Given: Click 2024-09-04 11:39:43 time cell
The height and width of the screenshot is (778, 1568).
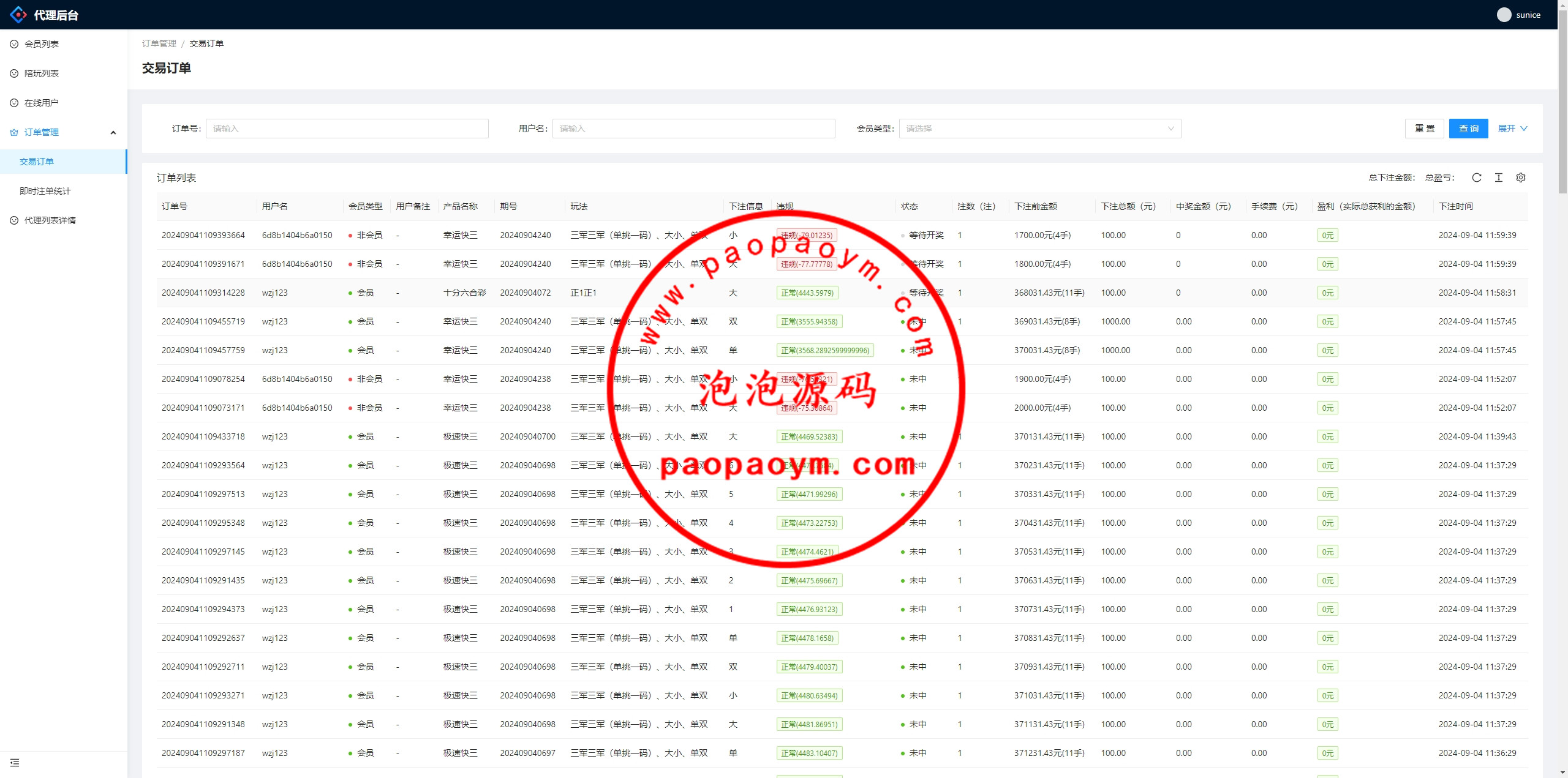Looking at the screenshot, I should [1477, 436].
